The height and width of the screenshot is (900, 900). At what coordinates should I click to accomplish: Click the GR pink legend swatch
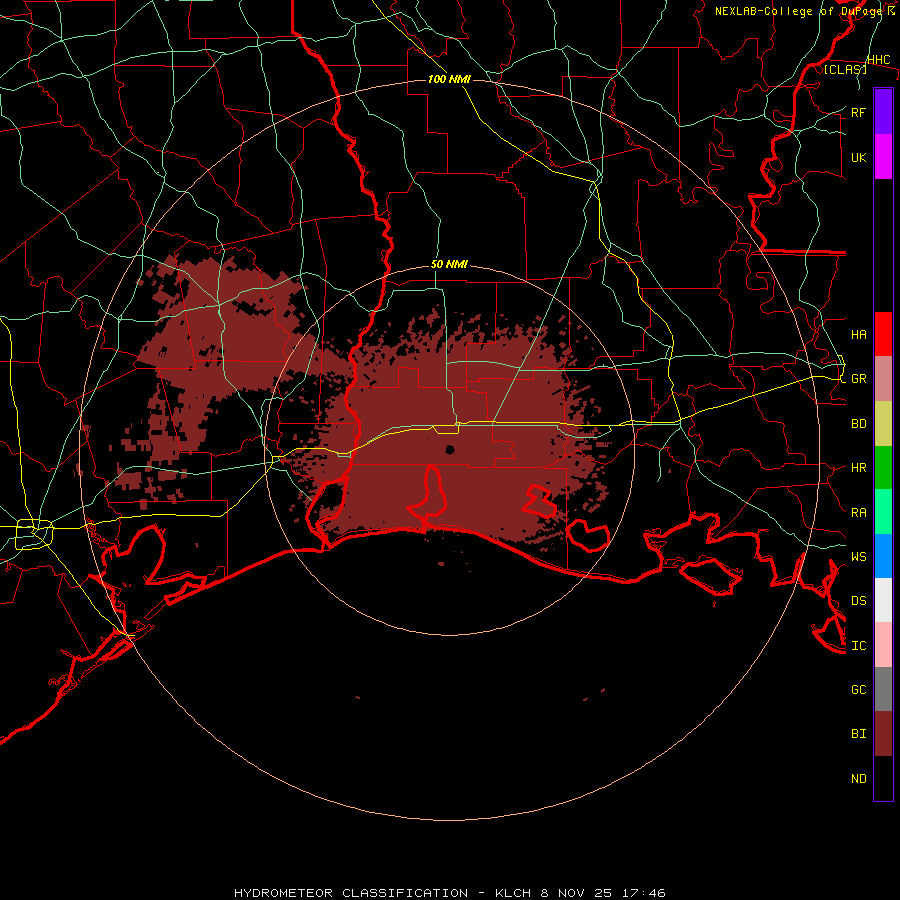(x=883, y=379)
